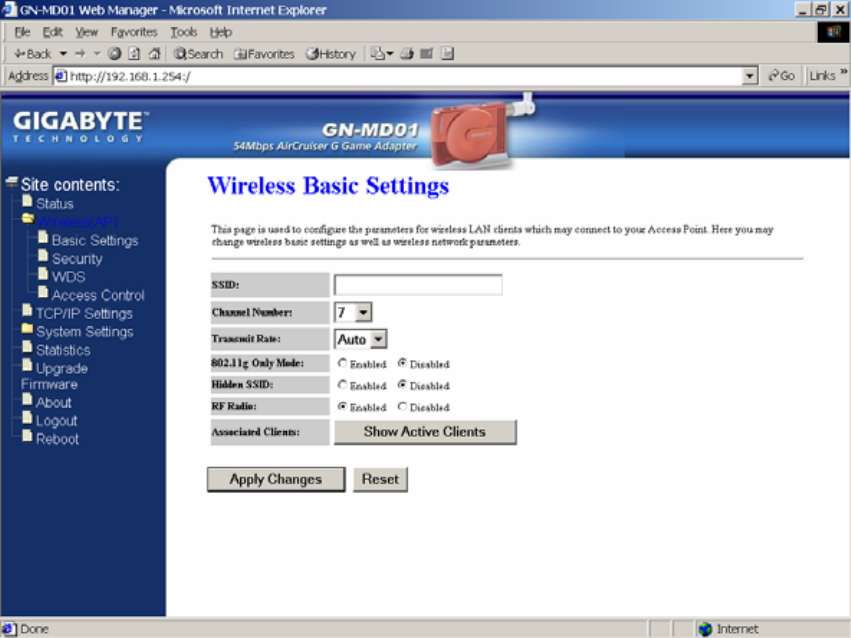Select Disabled for 802.11g Only Mode
The width and height of the screenshot is (851, 638).
click(x=402, y=363)
